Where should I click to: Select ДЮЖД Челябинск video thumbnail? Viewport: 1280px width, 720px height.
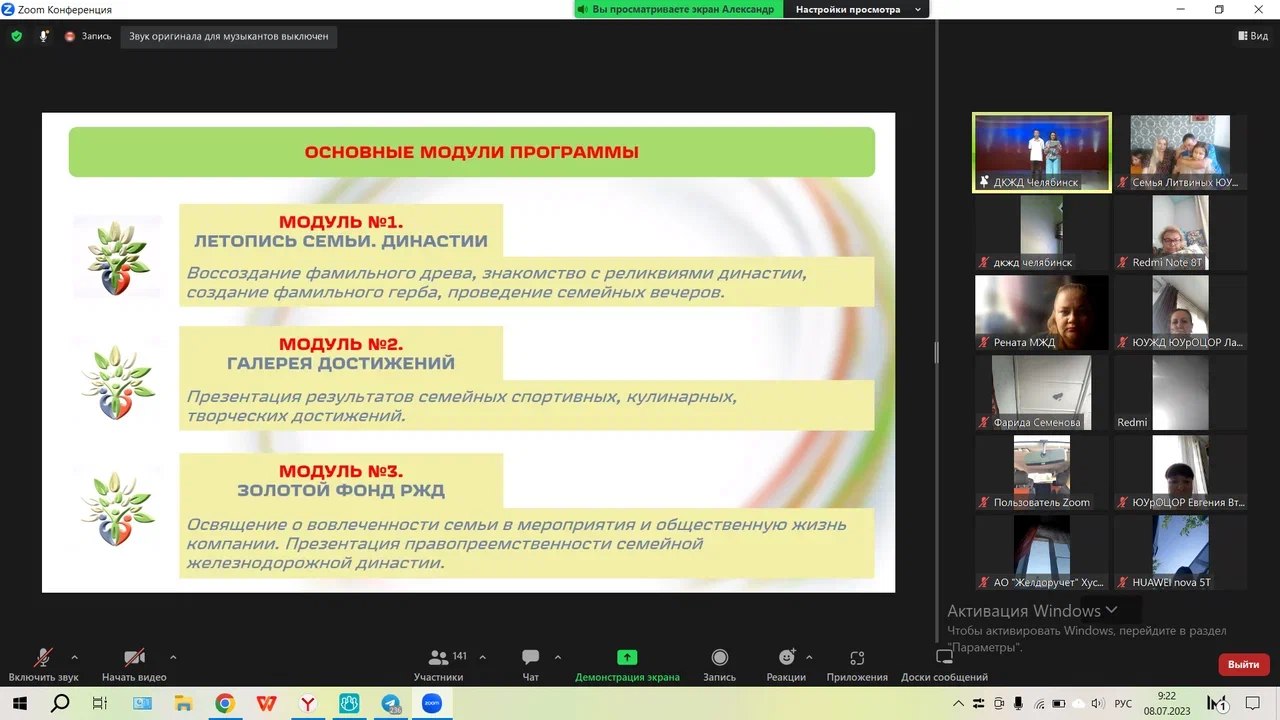click(1042, 152)
